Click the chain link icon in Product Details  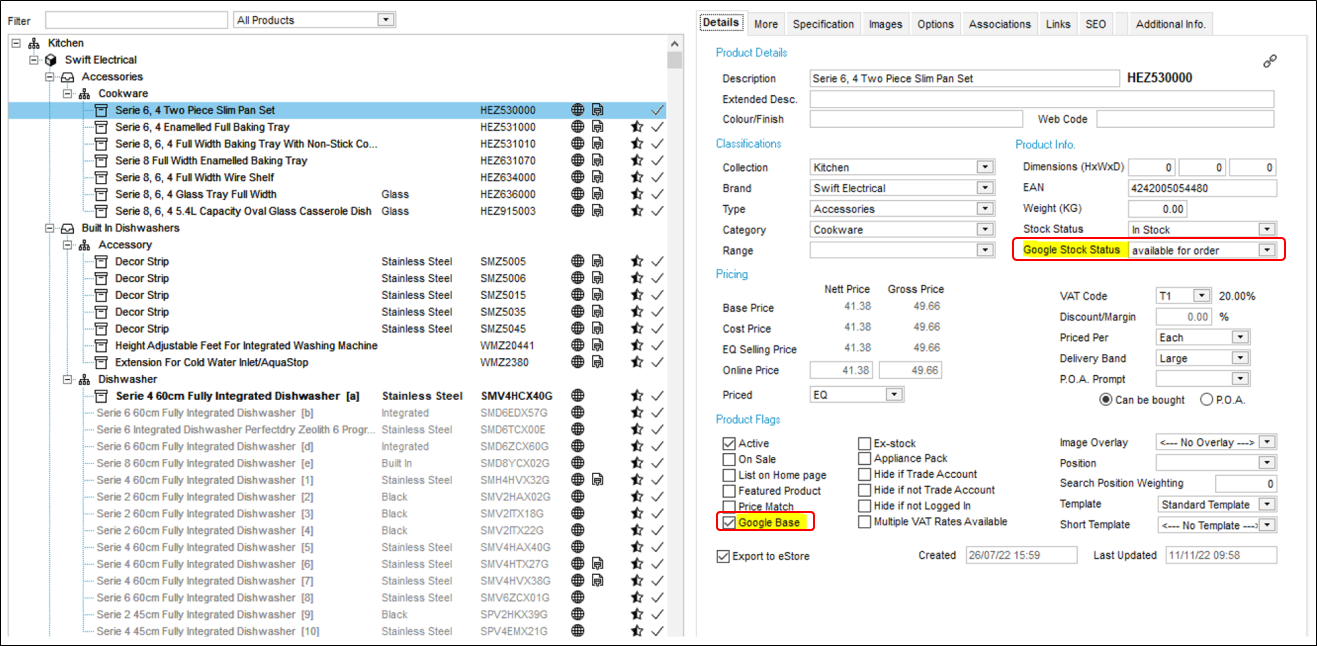point(1269,61)
